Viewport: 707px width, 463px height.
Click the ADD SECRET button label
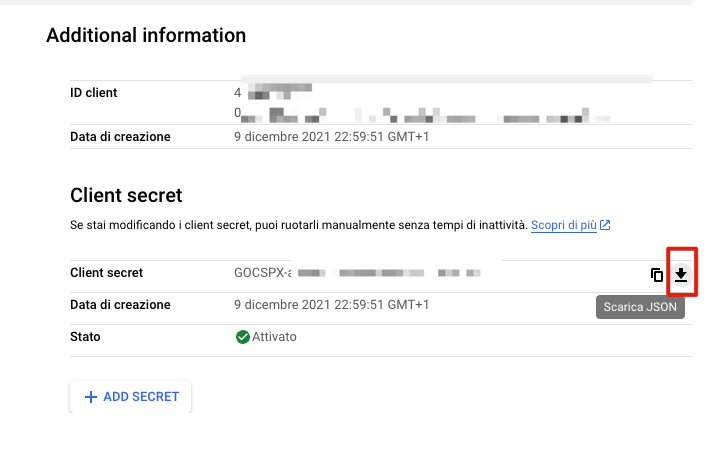141,397
